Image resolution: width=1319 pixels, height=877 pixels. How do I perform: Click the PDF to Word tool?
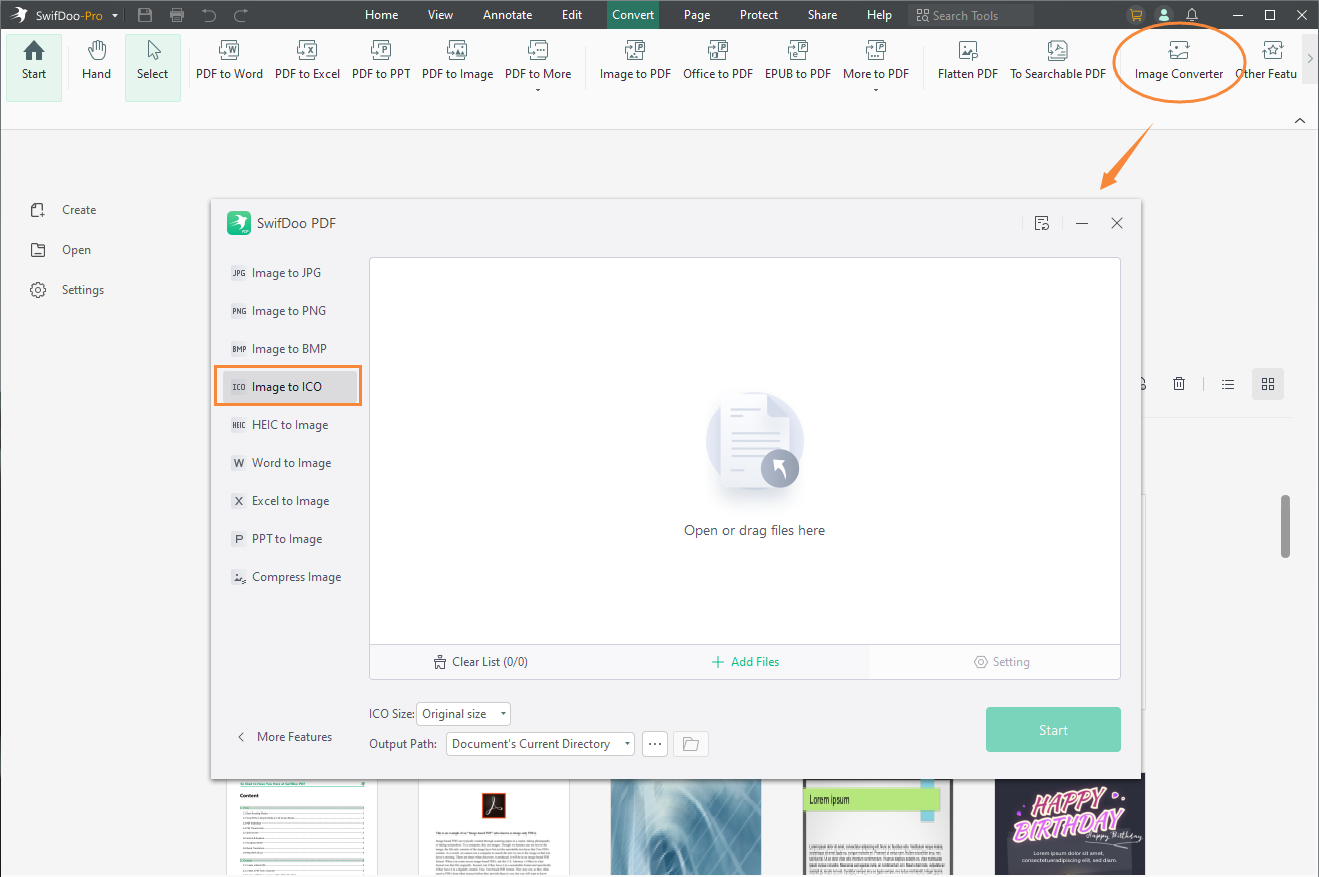(x=229, y=61)
